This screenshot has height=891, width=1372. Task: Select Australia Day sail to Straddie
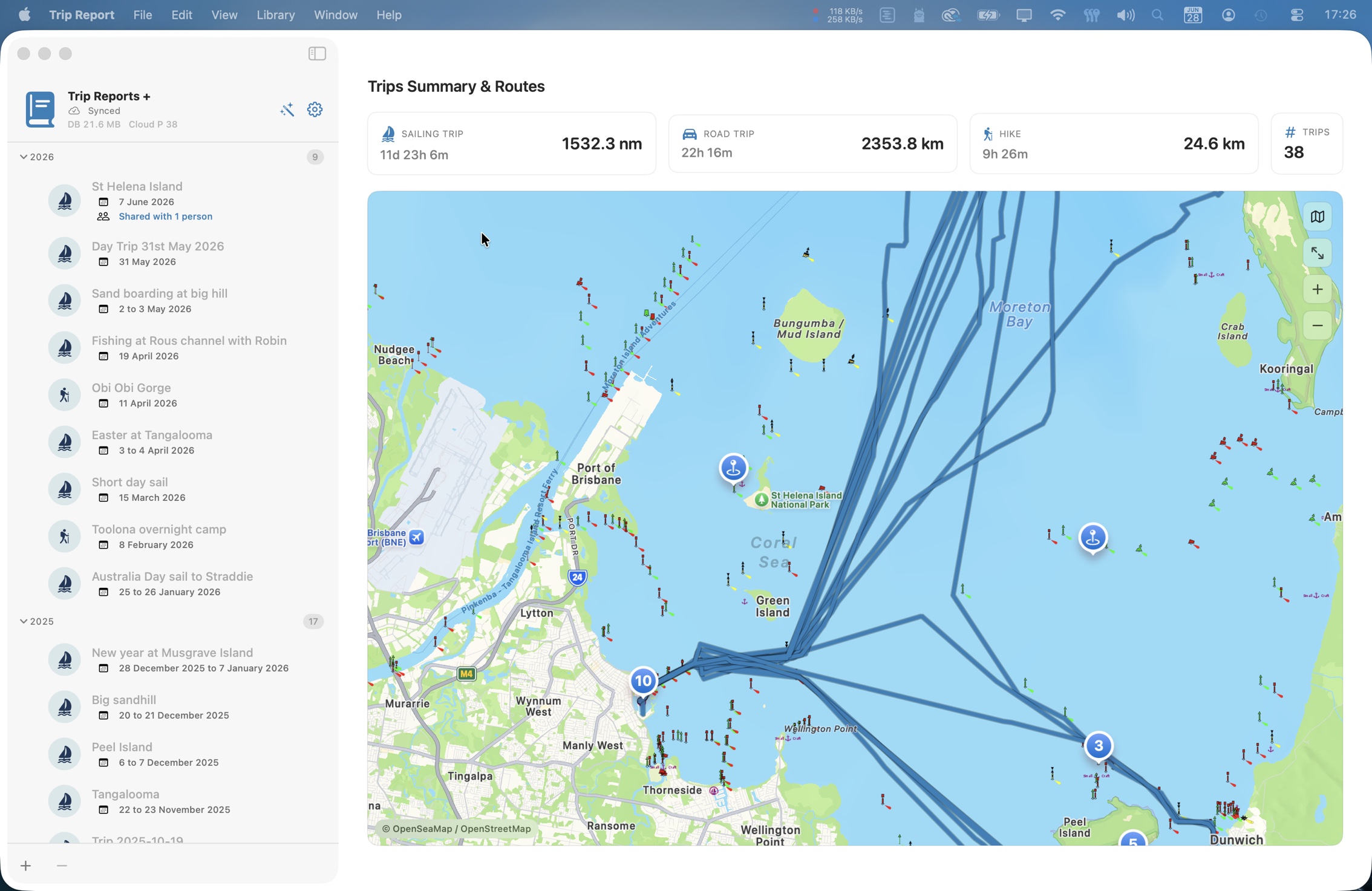(x=173, y=584)
